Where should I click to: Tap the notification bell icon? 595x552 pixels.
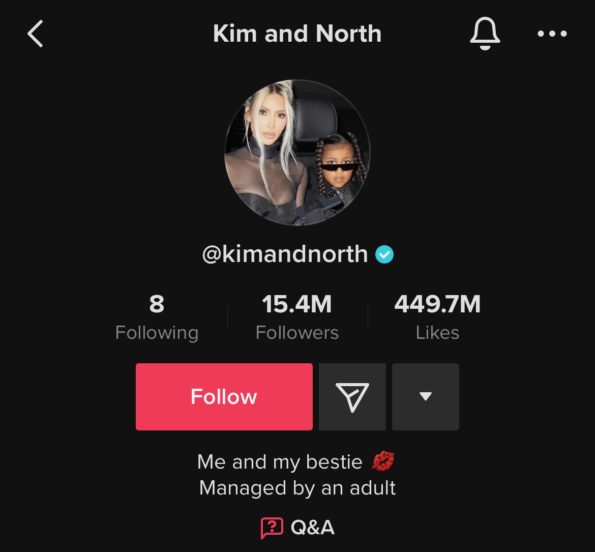[485, 33]
